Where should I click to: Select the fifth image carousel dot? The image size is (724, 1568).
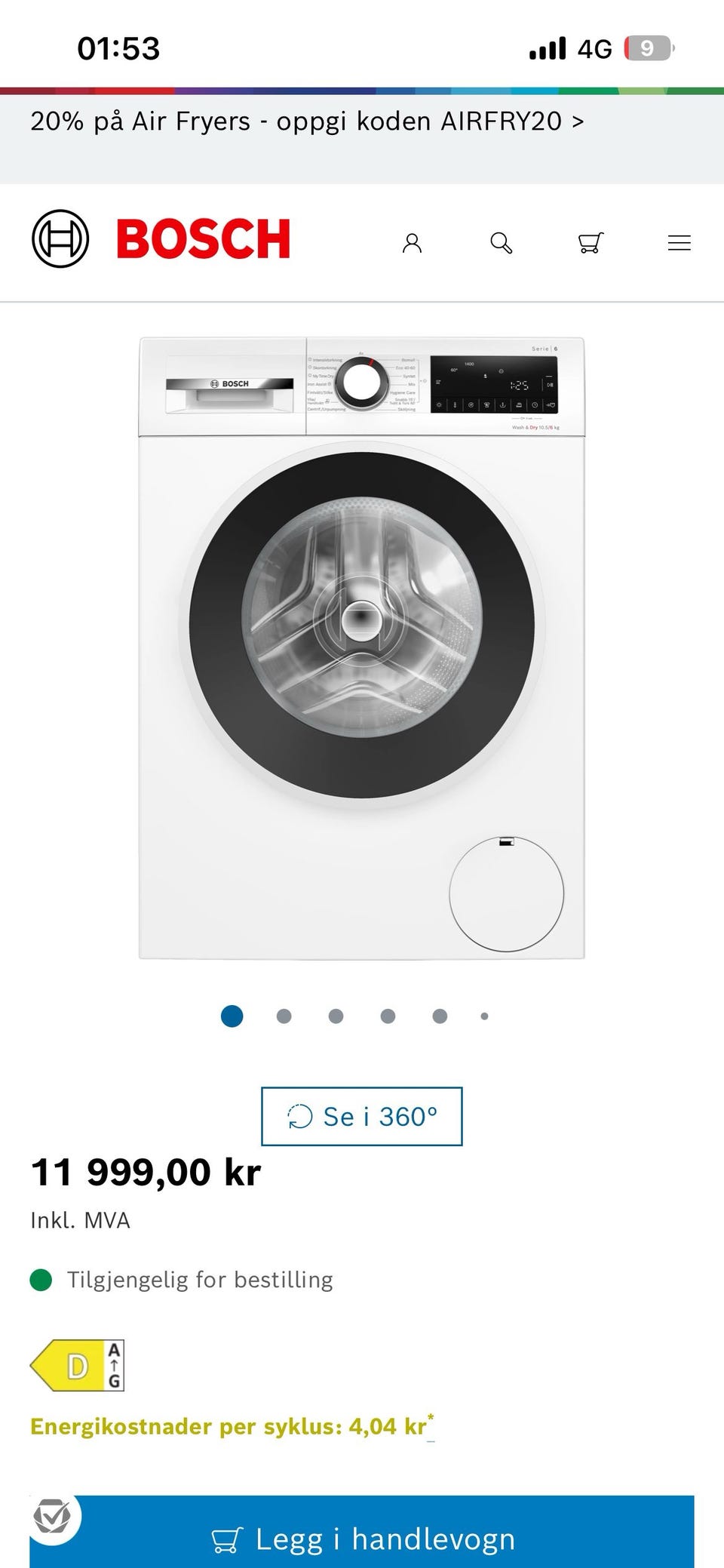(440, 1016)
